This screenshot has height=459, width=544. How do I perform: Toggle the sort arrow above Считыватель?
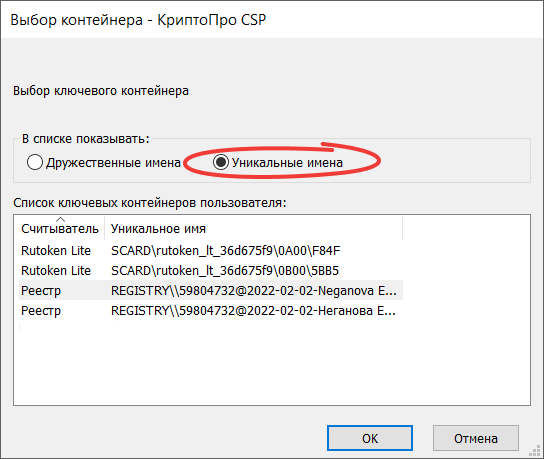point(60,219)
